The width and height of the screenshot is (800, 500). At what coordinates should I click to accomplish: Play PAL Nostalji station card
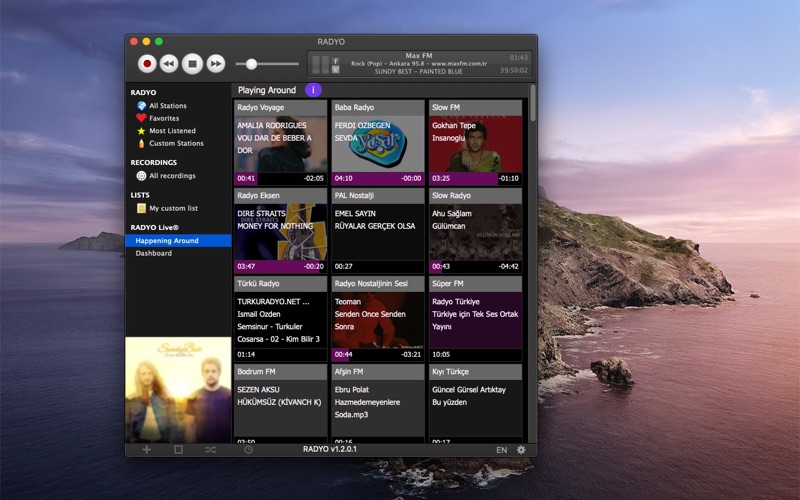pos(378,231)
